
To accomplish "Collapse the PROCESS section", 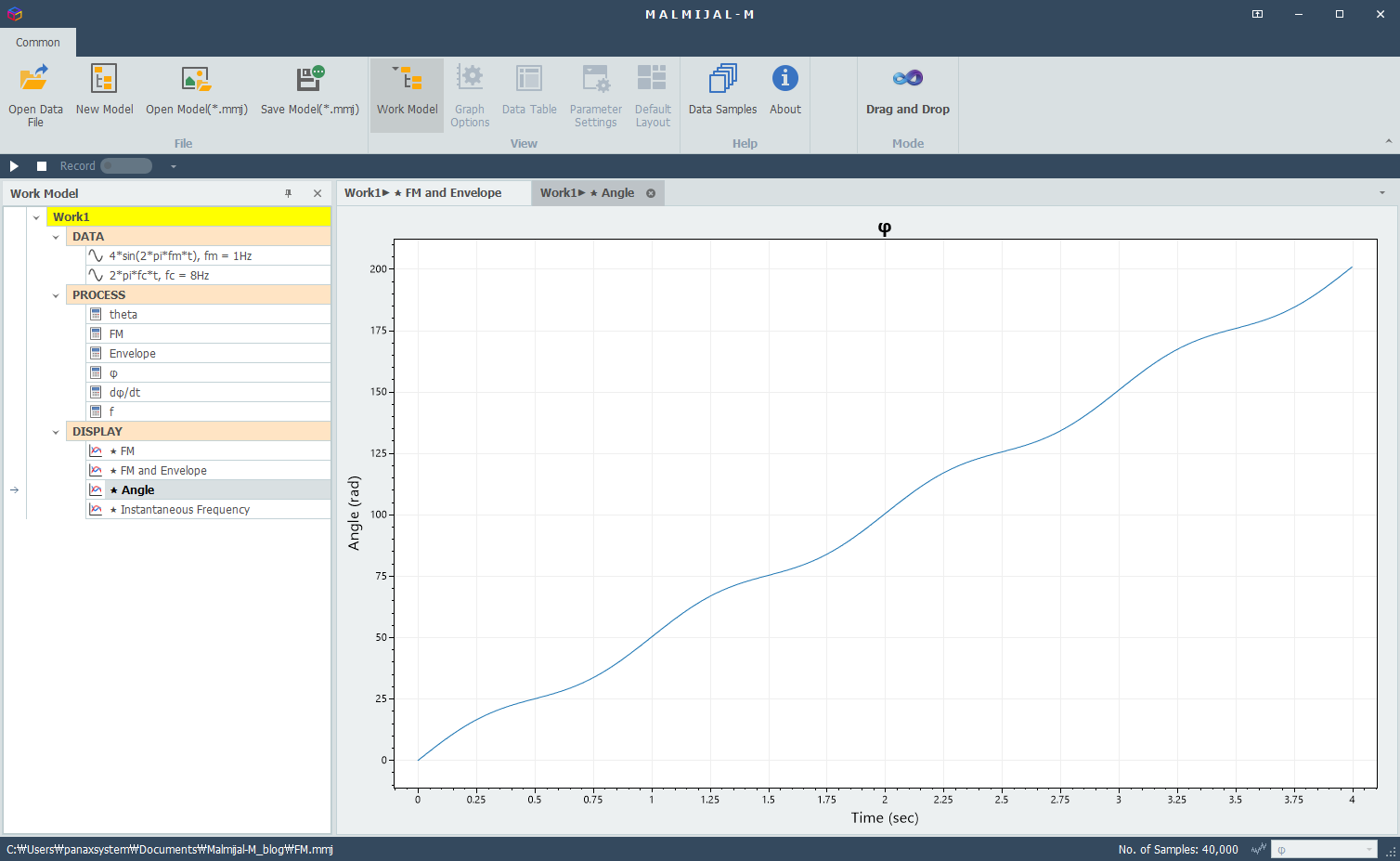I will 56,295.
